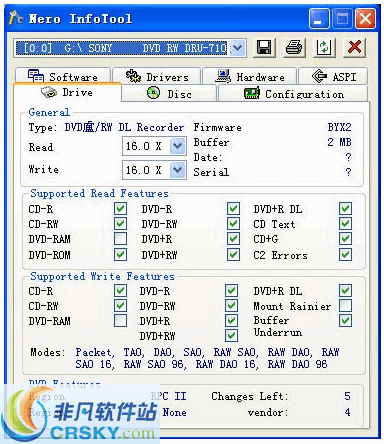Image resolution: width=384 pixels, height=444 pixels.
Task: Click the Nero InfoTool title bar icon
Action: point(15,18)
